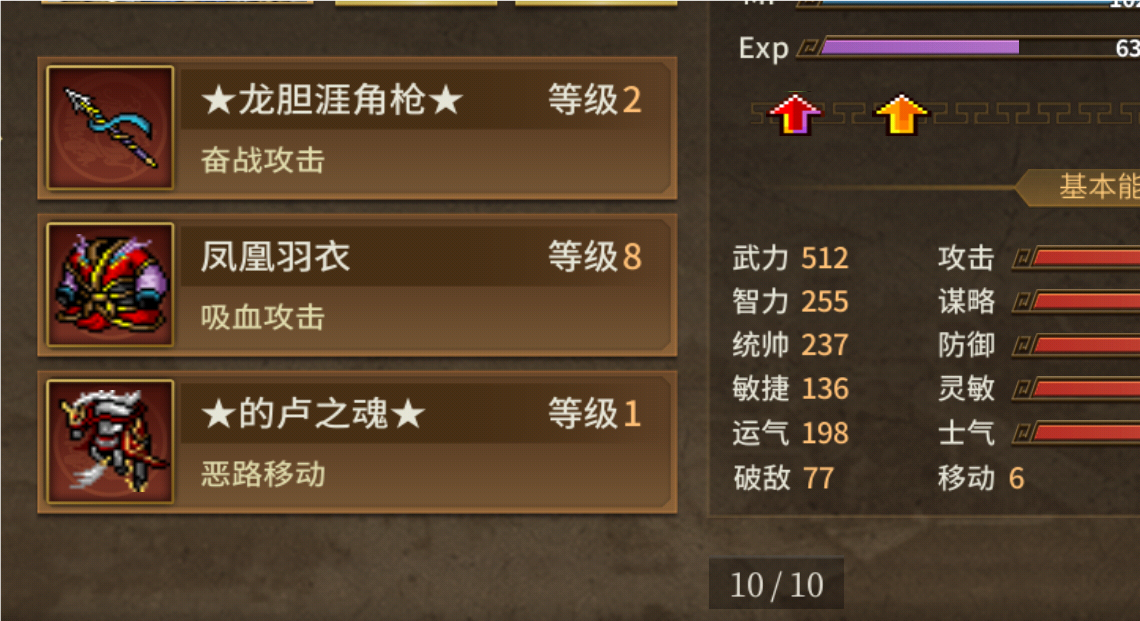Click the 10 / 10 page counter
The height and width of the screenshot is (621, 1140).
pos(776,584)
